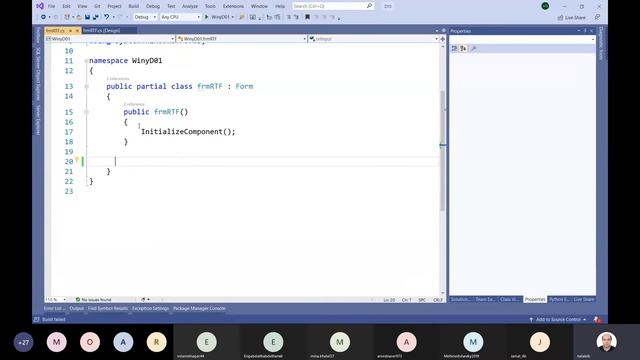The image size is (640, 360).
Task: Collapse the class frmRTF block
Action: [86, 87]
